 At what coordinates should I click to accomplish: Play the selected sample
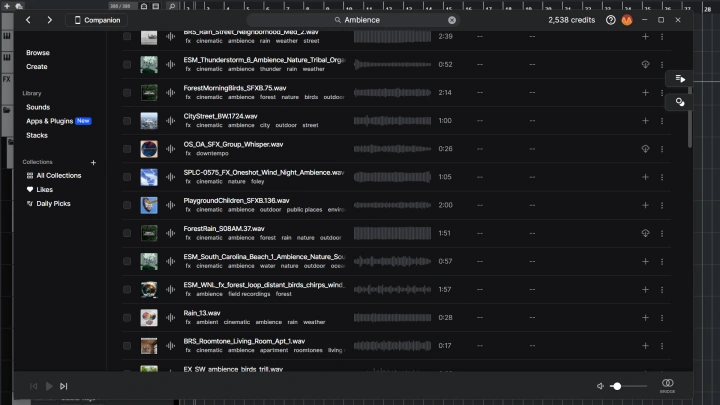(49, 386)
